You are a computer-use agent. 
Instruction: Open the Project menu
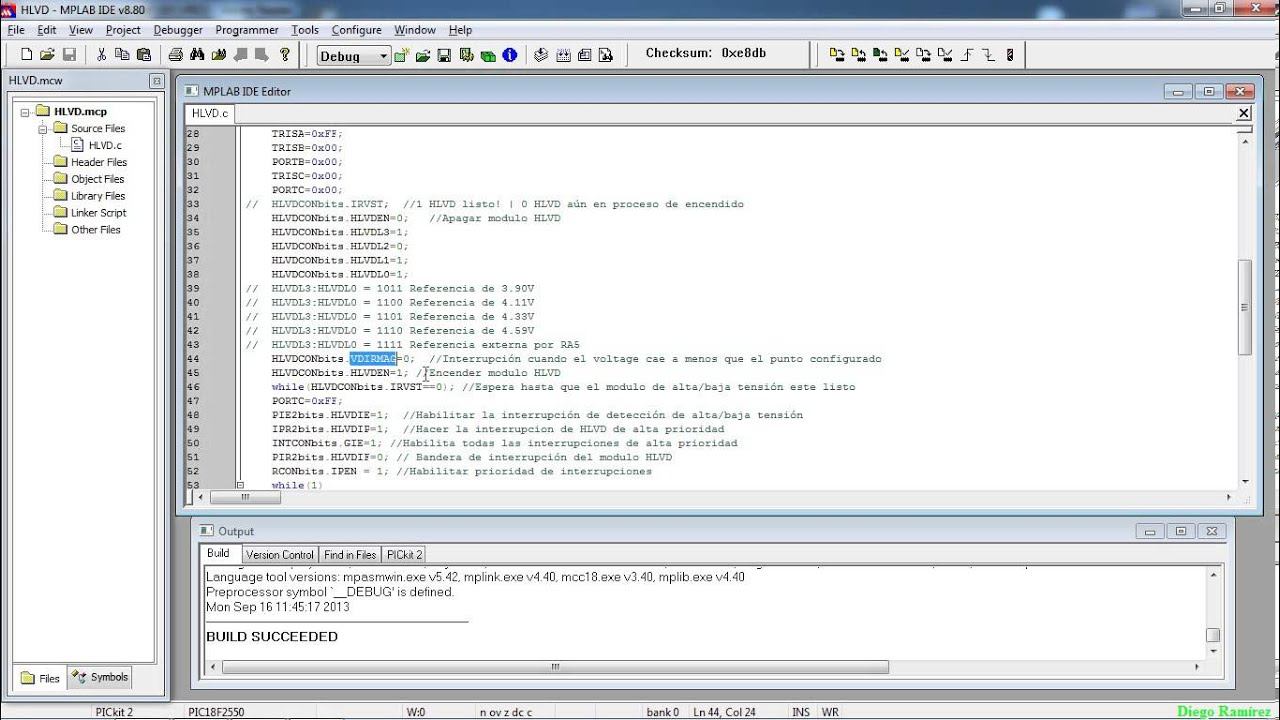[123, 30]
